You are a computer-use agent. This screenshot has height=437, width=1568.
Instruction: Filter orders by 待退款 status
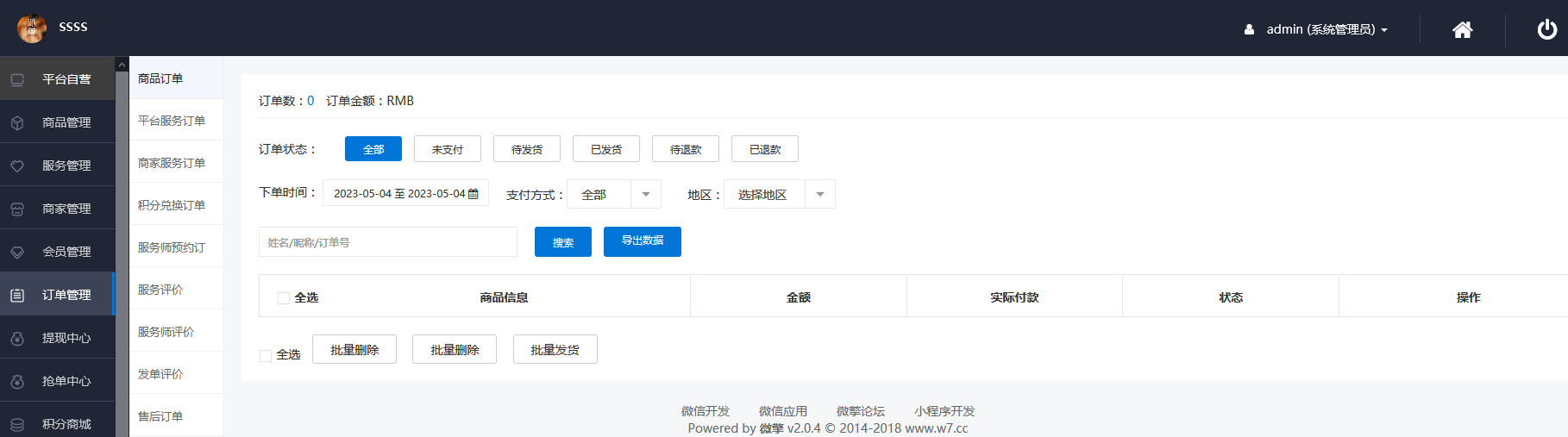coord(686,148)
